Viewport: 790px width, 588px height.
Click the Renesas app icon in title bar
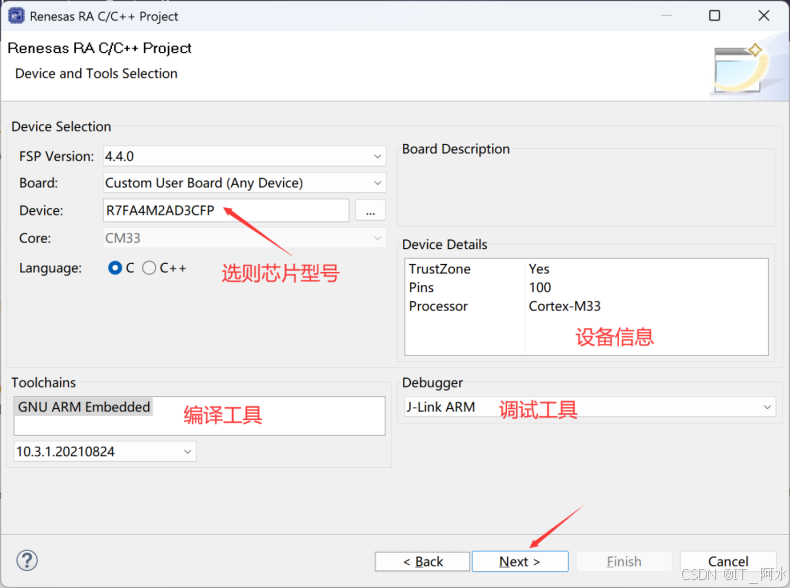(x=16, y=16)
